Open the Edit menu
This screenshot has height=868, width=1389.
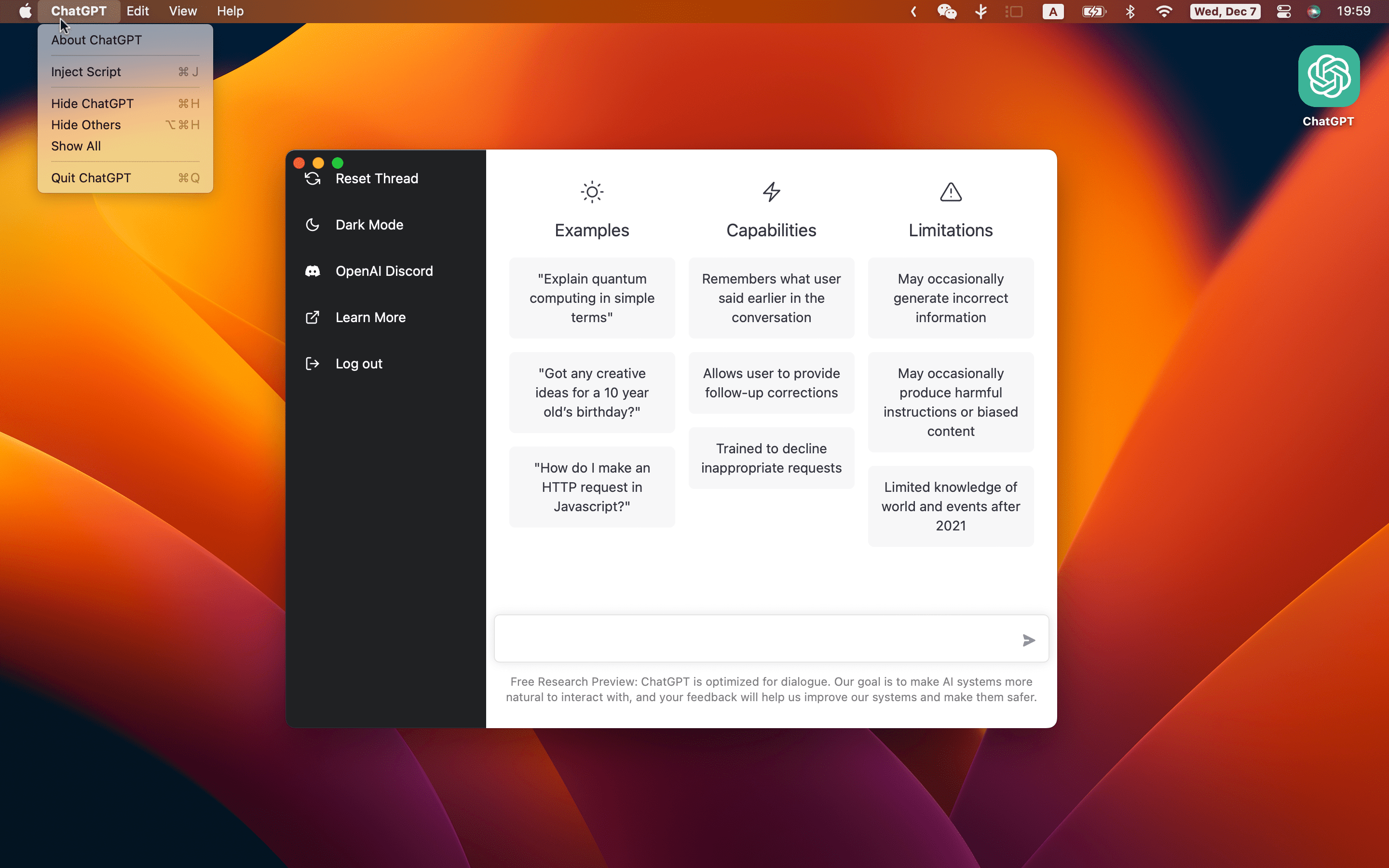click(x=137, y=12)
